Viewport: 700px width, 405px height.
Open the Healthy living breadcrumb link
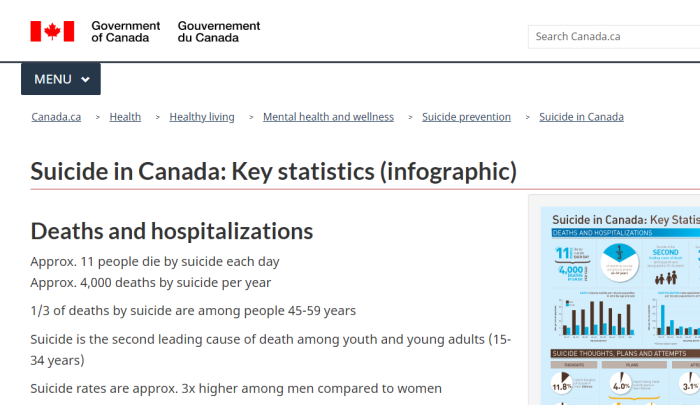tap(202, 117)
